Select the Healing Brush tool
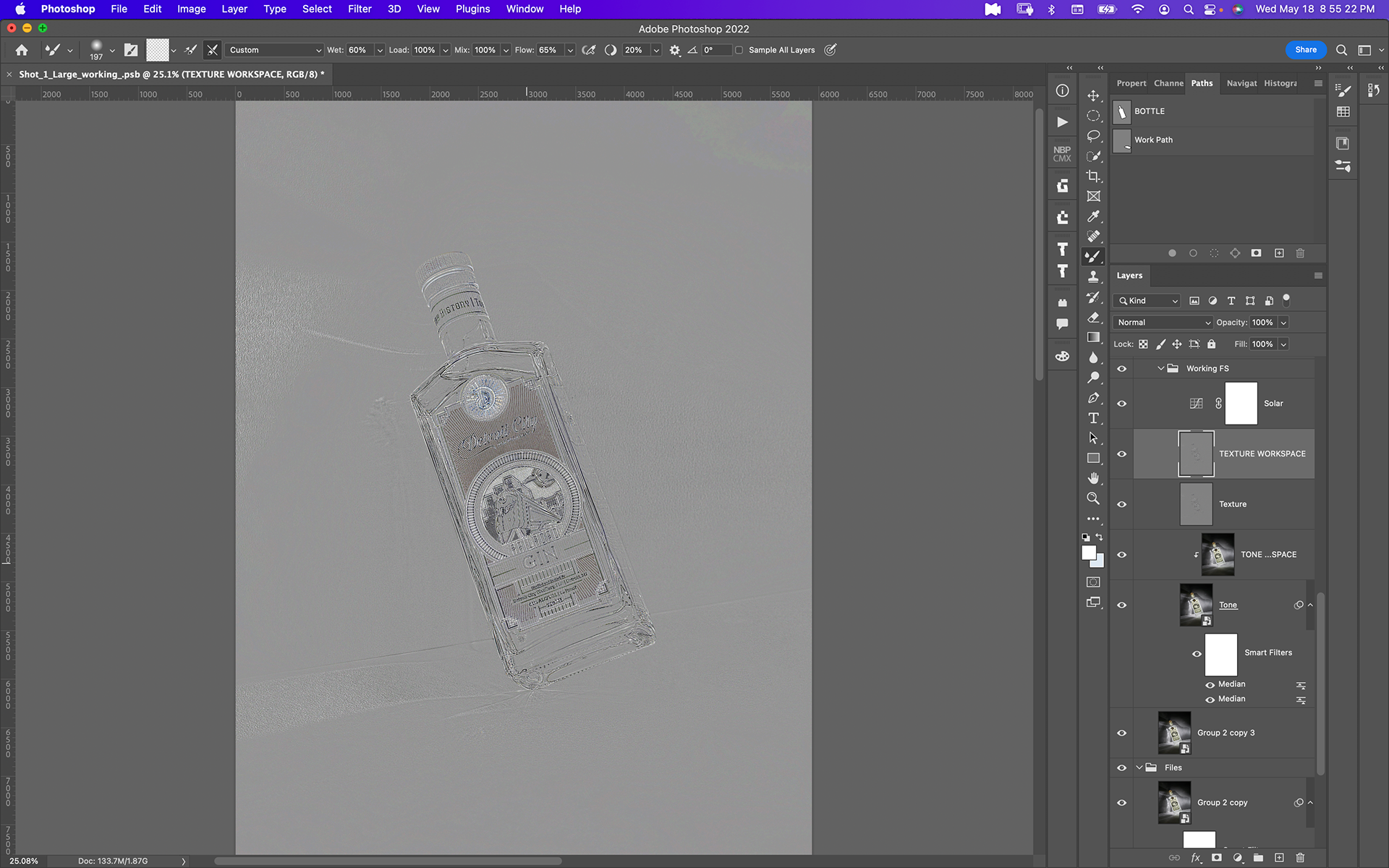The height and width of the screenshot is (868, 1389). pos(1093,237)
